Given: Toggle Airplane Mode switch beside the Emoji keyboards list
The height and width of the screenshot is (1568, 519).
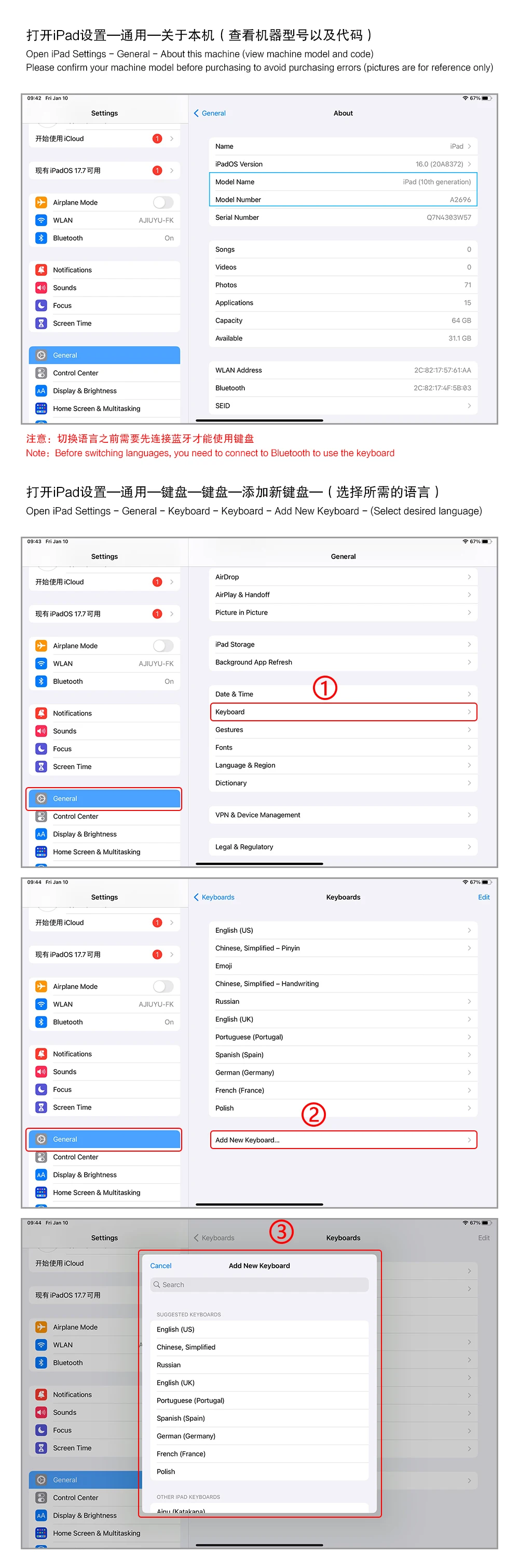Looking at the screenshot, I should 162,986.
